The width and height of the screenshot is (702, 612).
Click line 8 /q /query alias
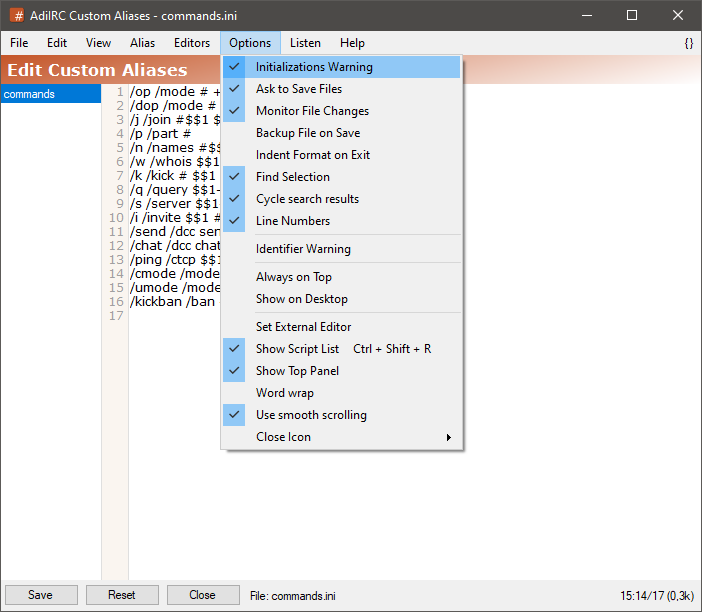(x=175, y=189)
